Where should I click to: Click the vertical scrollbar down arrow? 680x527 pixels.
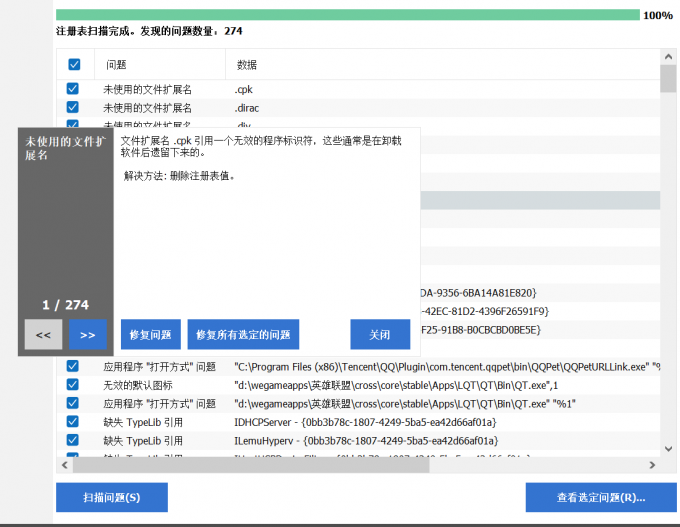[668, 449]
